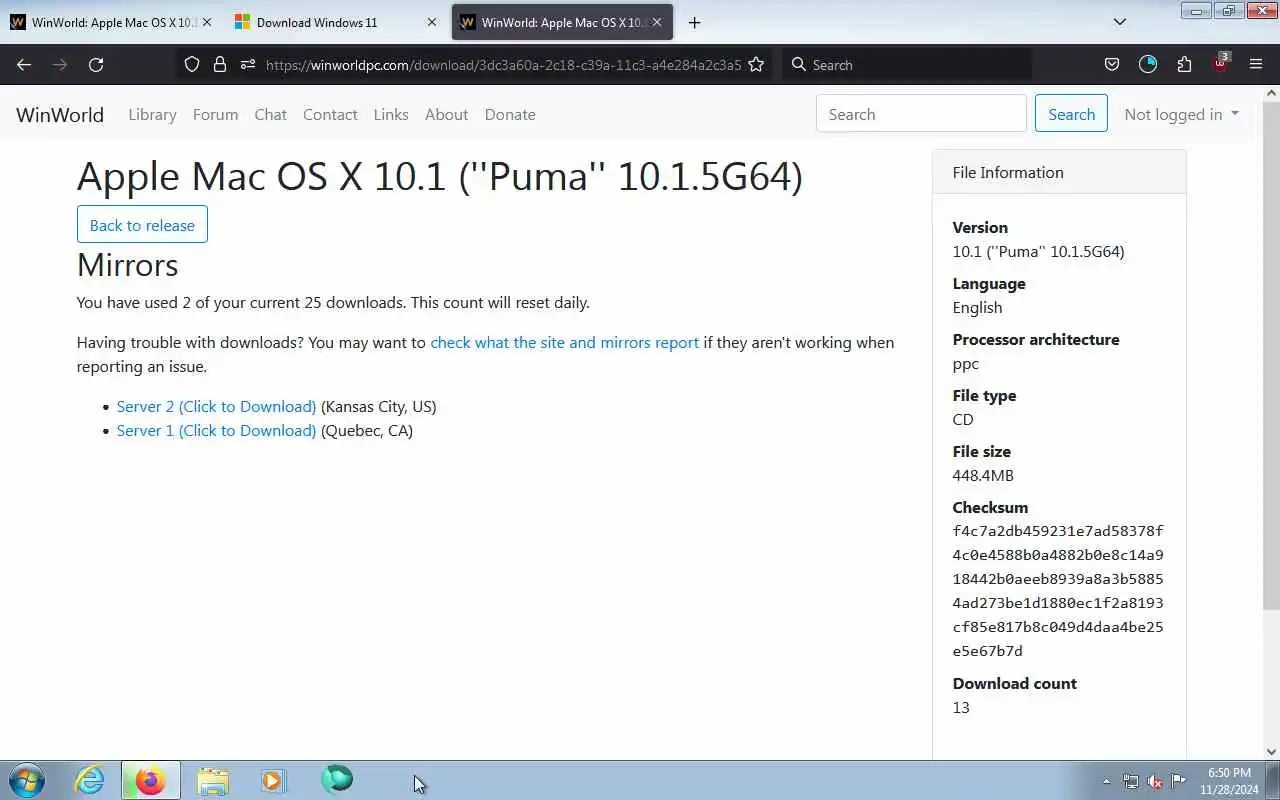
Task: Click the File Information panel header
Action: (1059, 172)
